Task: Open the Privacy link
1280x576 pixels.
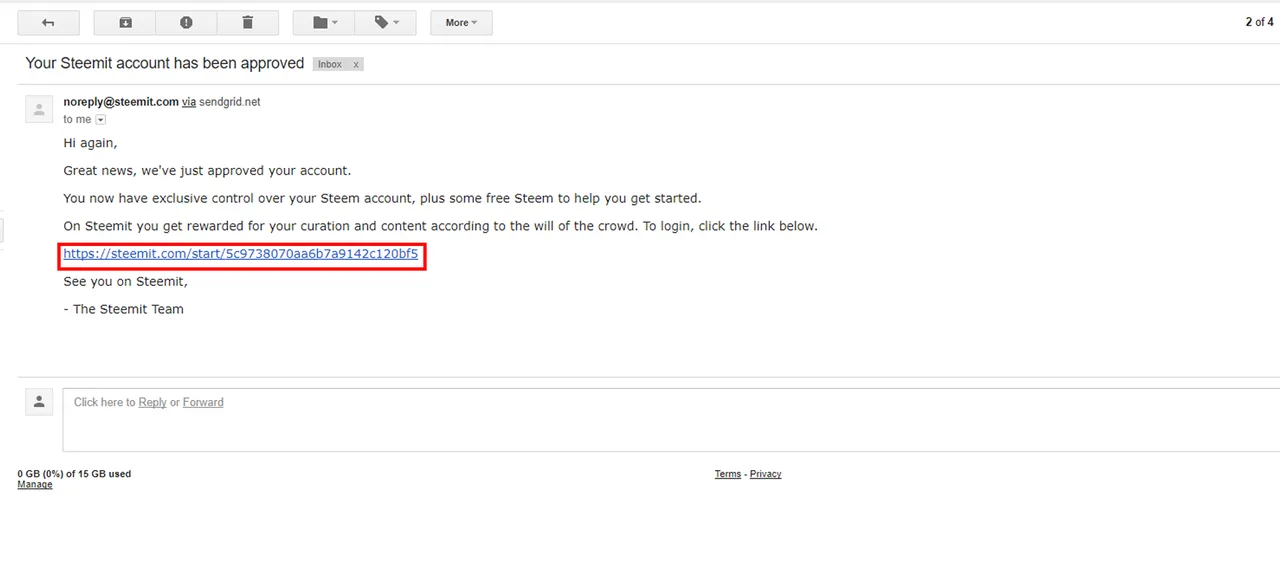Action: (765, 474)
